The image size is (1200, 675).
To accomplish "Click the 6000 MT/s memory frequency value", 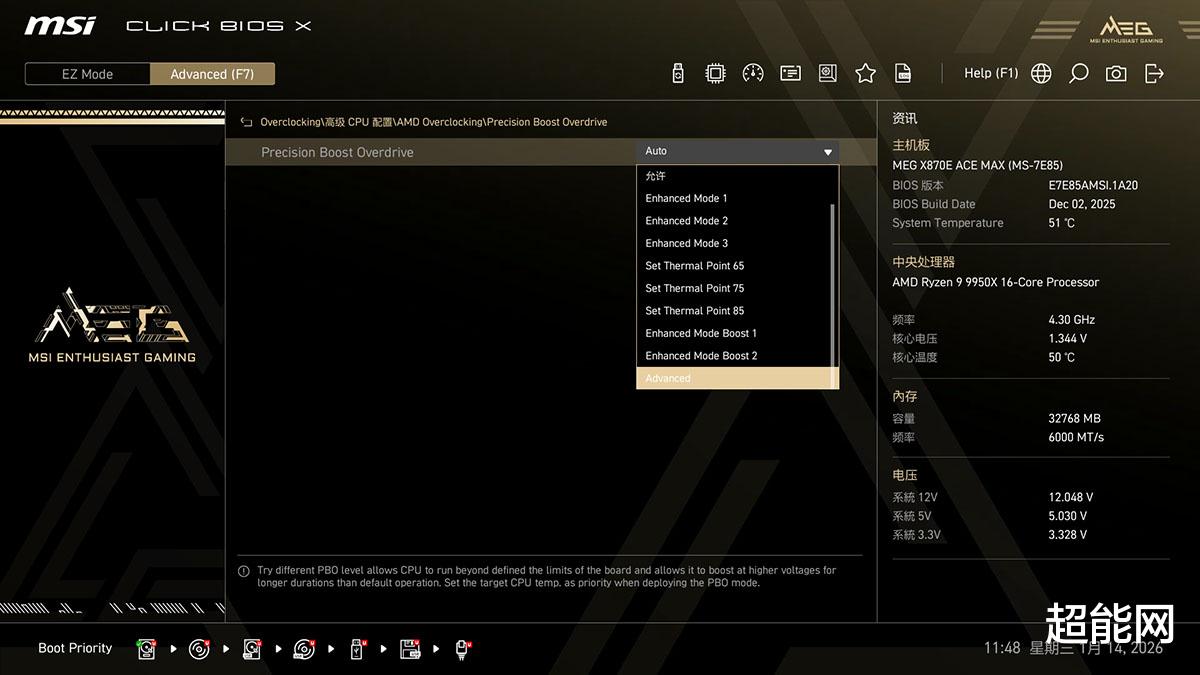I will click(x=1076, y=438).
